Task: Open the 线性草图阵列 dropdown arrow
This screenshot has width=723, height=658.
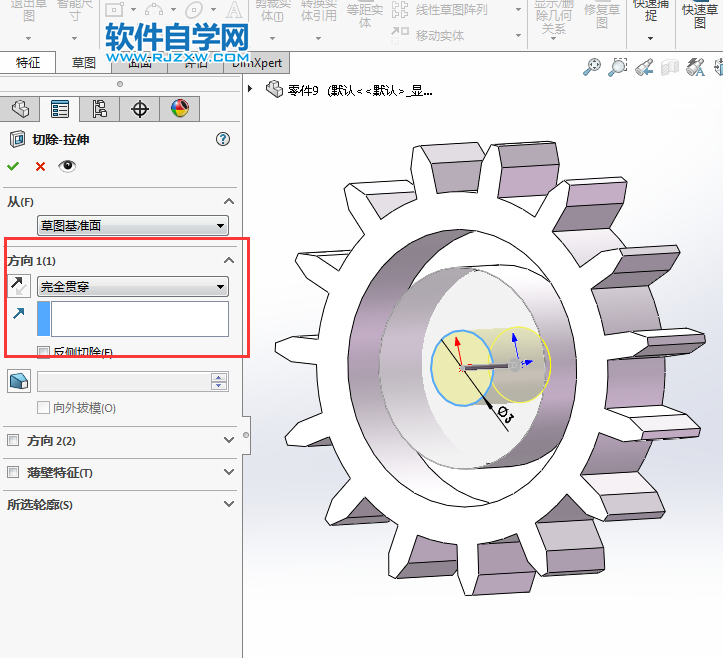Action: [x=518, y=9]
